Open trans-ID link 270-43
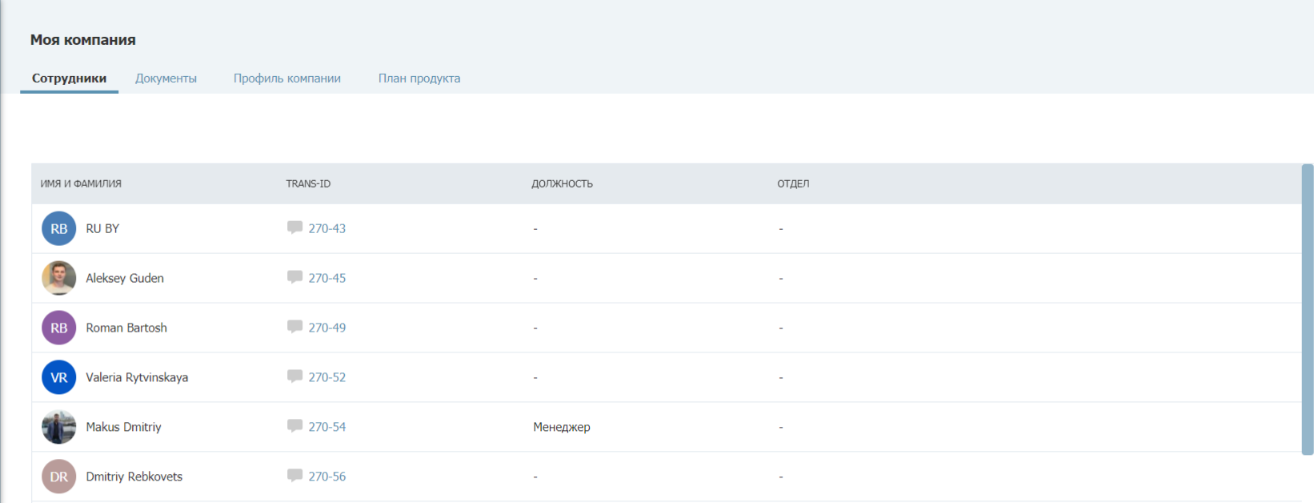1314x503 pixels. [327, 228]
